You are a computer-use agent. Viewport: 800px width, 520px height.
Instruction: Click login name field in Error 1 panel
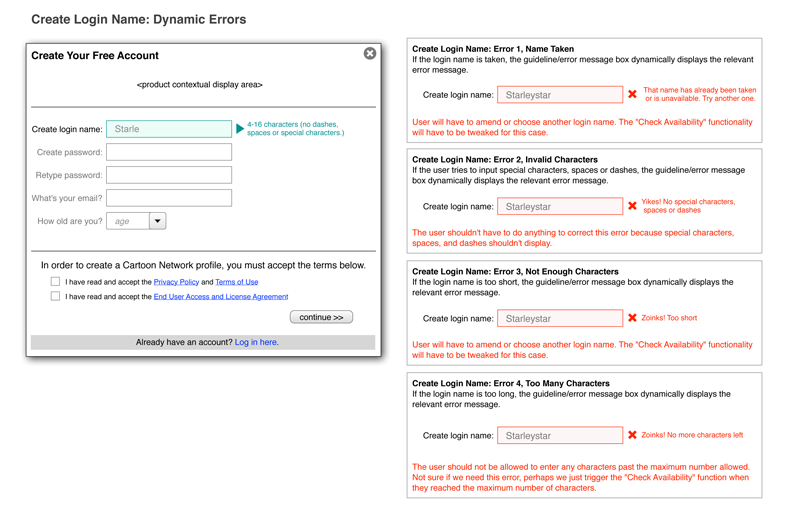(x=560, y=94)
